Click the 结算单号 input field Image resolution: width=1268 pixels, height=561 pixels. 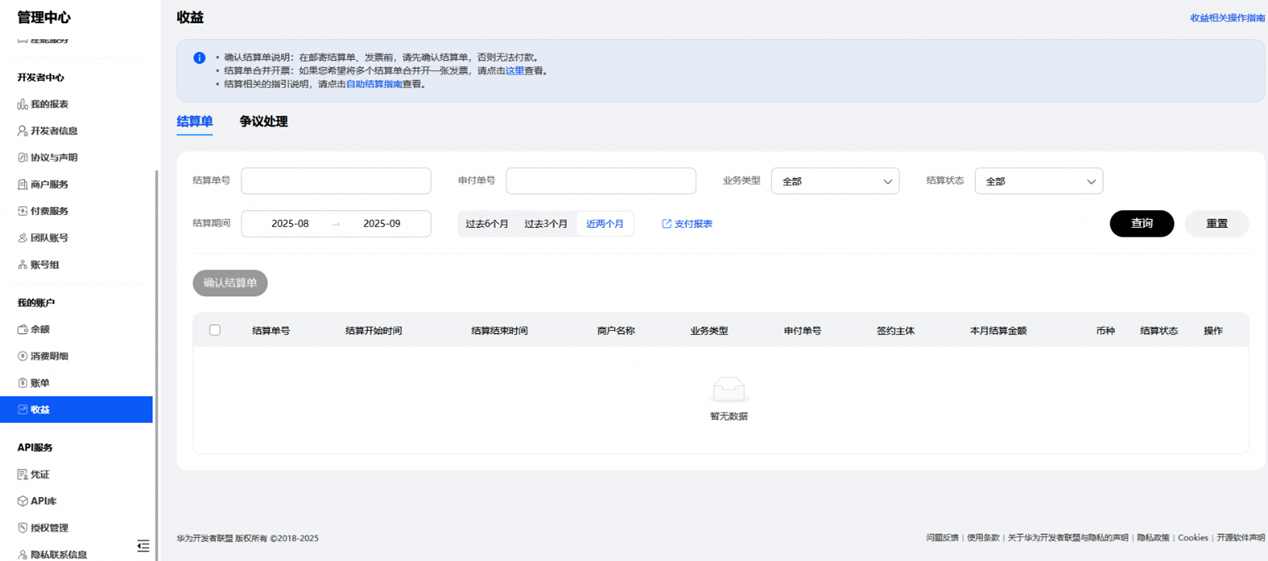(x=336, y=181)
